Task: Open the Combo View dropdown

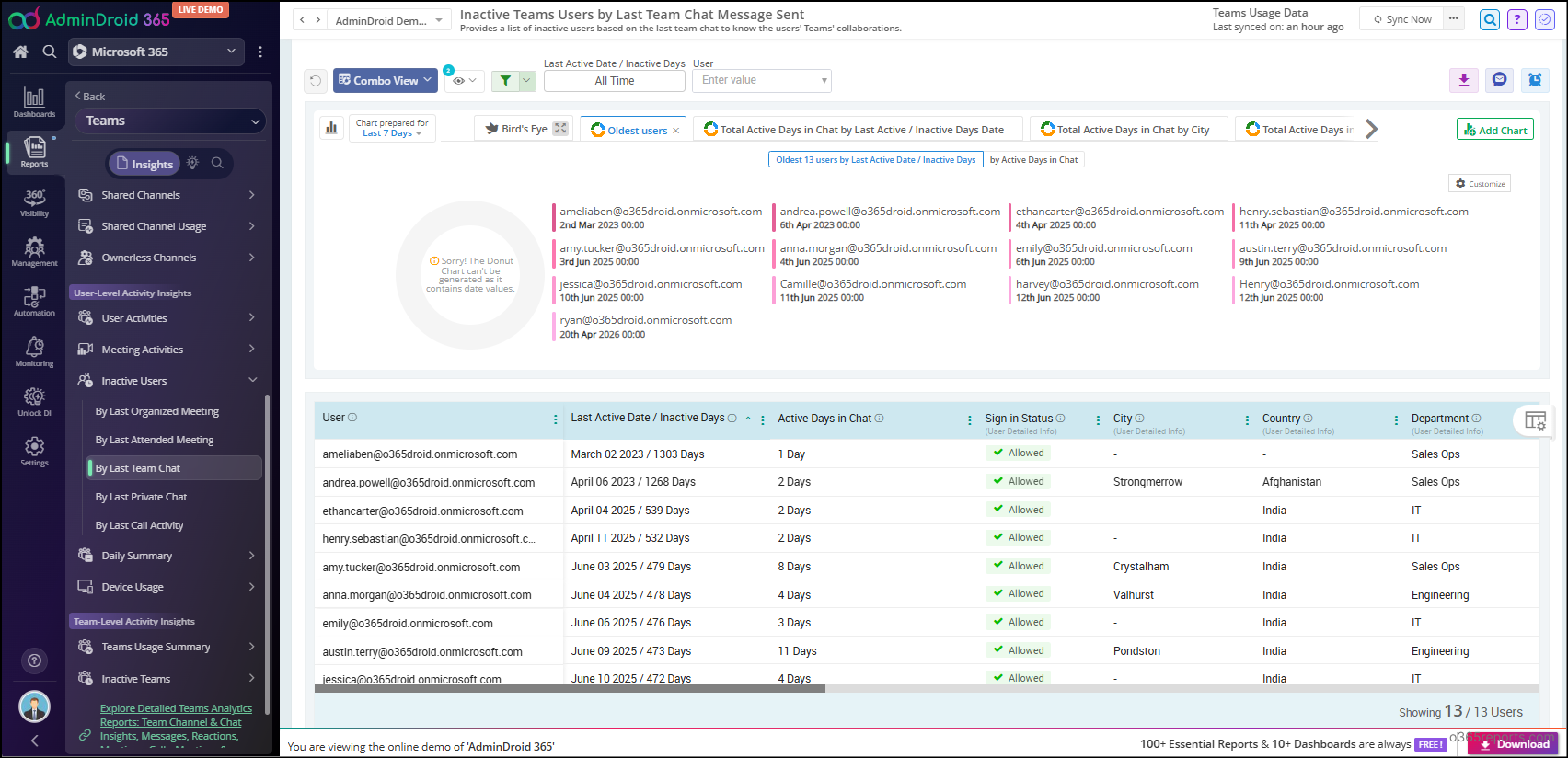Action: click(x=385, y=81)
